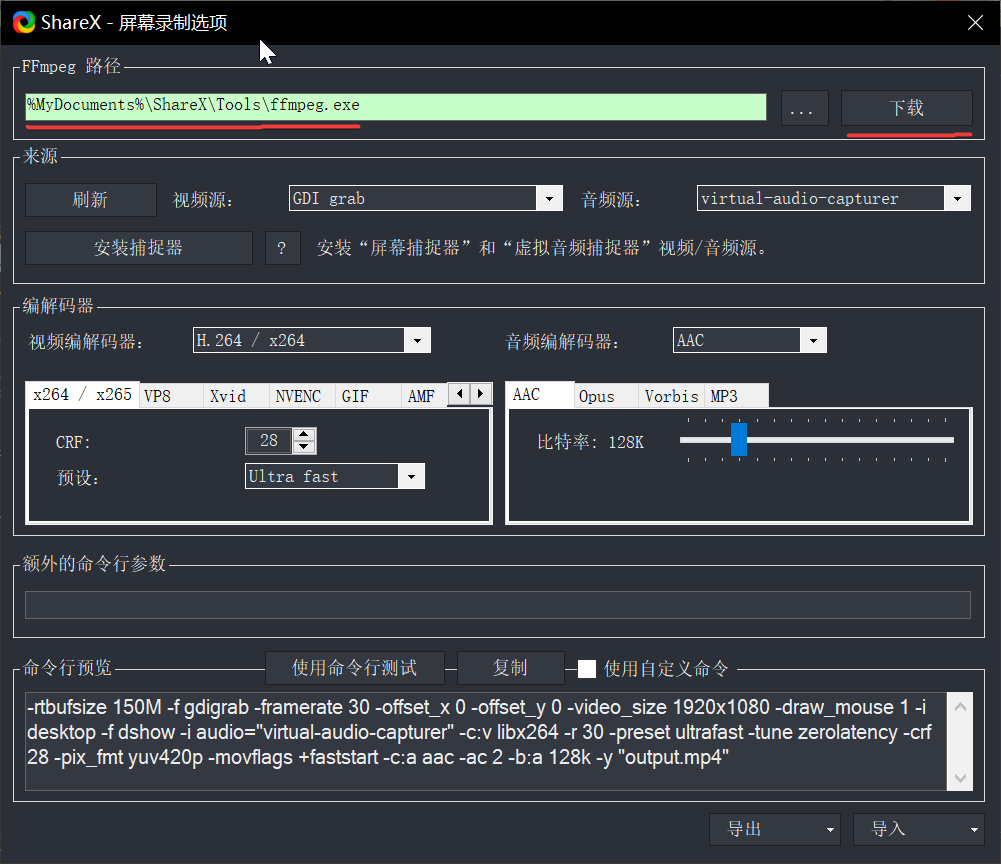The width and height of the screenshot is (1001, 864).
Task: Click the preview scrollbar up arrow
Action: coord(960,706)
